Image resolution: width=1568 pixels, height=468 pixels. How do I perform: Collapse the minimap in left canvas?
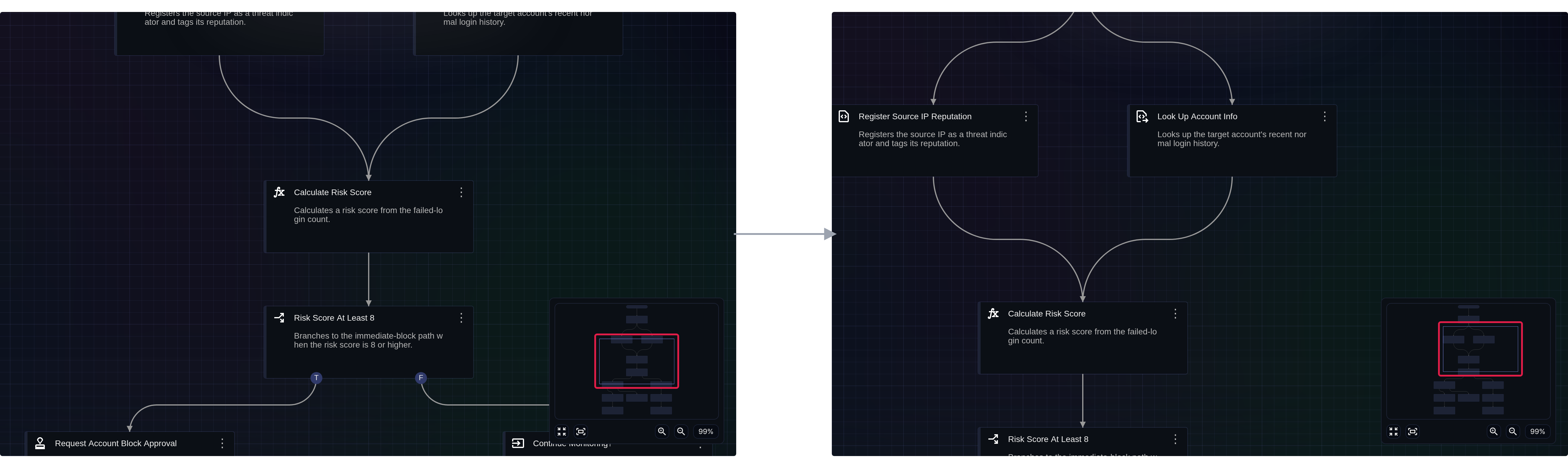(x=562, y=432)
